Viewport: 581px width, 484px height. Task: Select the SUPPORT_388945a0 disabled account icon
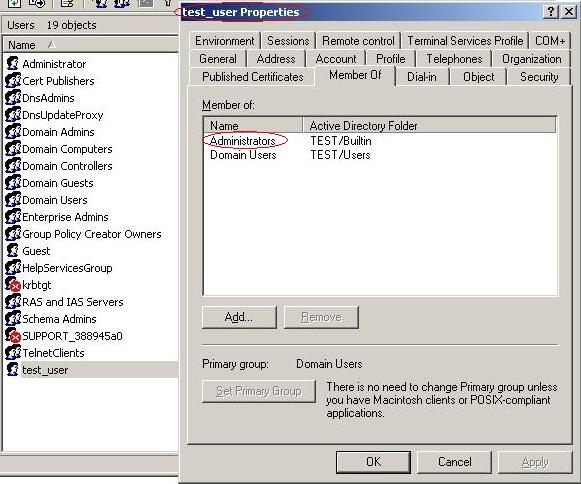tap(13, 336)
